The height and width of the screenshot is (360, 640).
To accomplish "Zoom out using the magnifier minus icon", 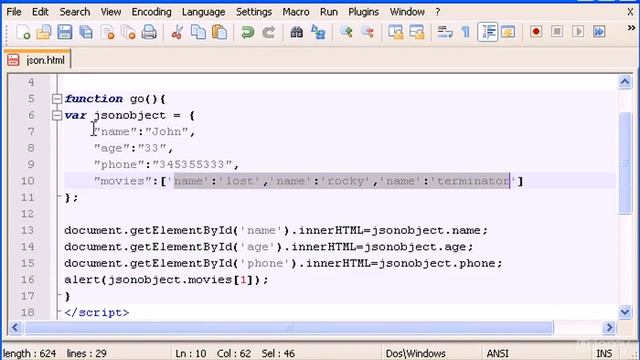I will (x=367, y=32).
